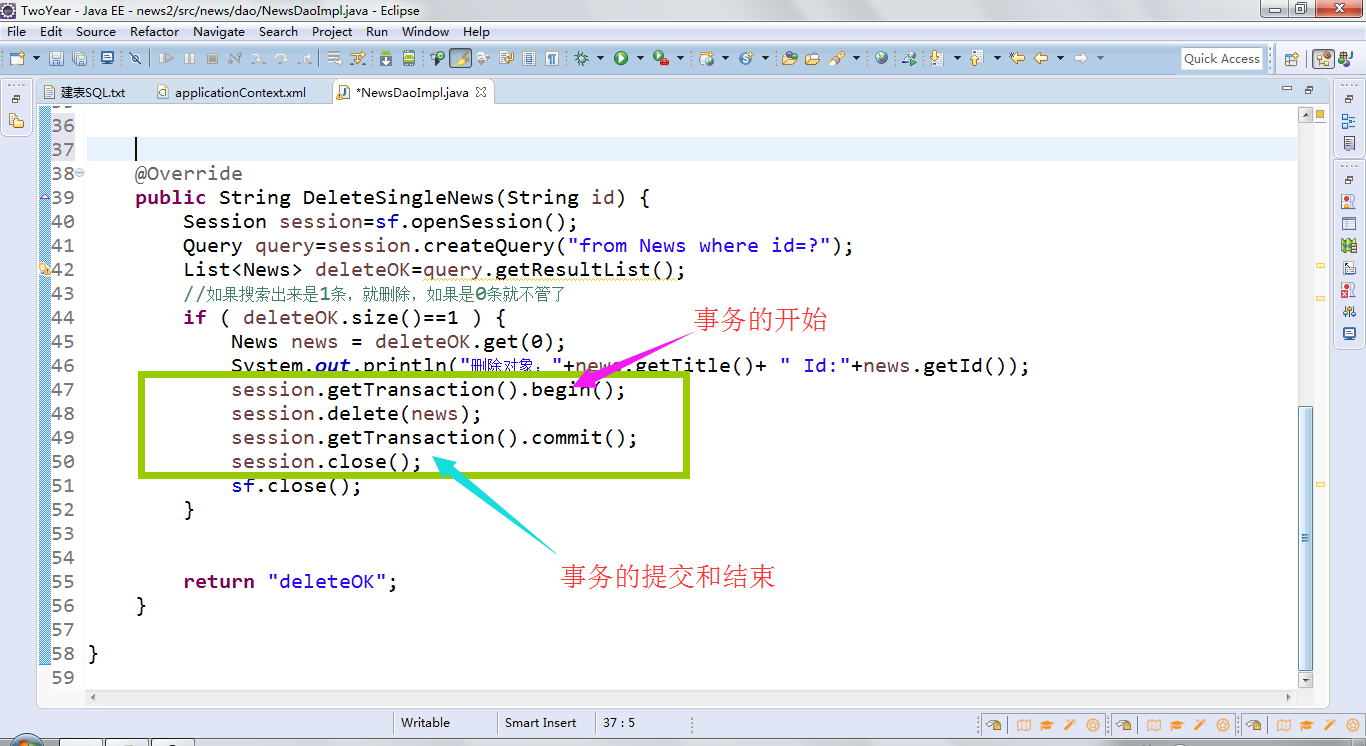
Task: Toggle Word Wrap in editor toolbar
Action: pyautogui.click(x=506, y=58)
